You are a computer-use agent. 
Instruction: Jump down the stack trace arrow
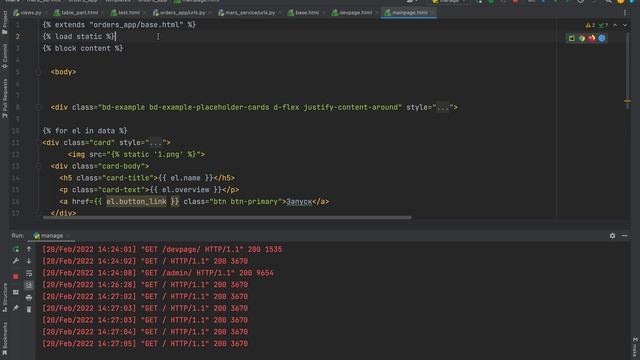[x=29, y=261]
